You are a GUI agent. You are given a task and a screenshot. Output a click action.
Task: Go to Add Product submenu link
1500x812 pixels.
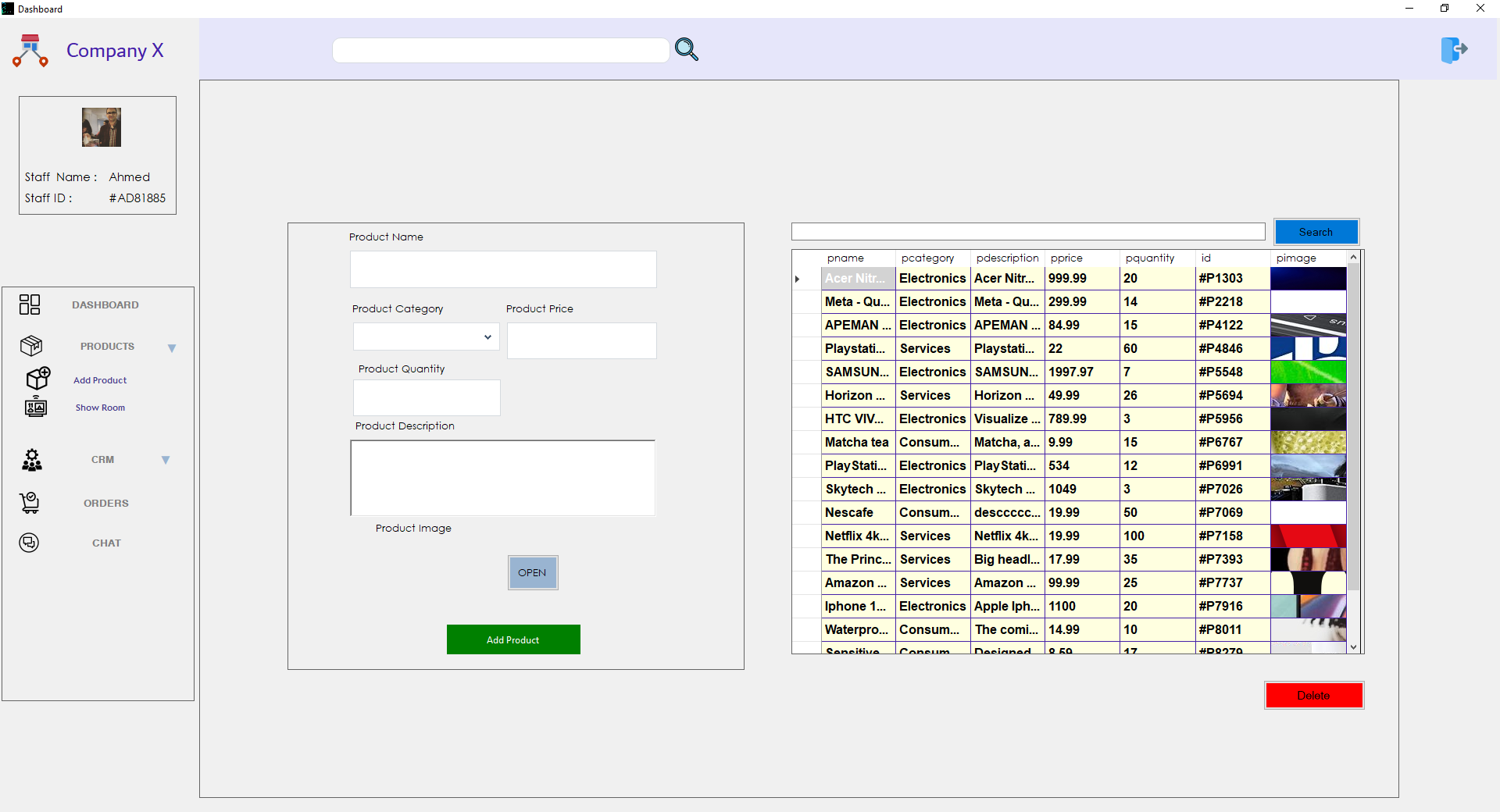[x=100, y=380]
